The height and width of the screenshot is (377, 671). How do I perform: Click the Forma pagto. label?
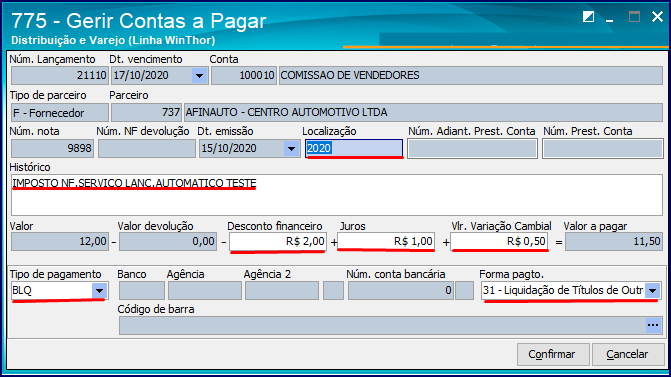point(511,274)
